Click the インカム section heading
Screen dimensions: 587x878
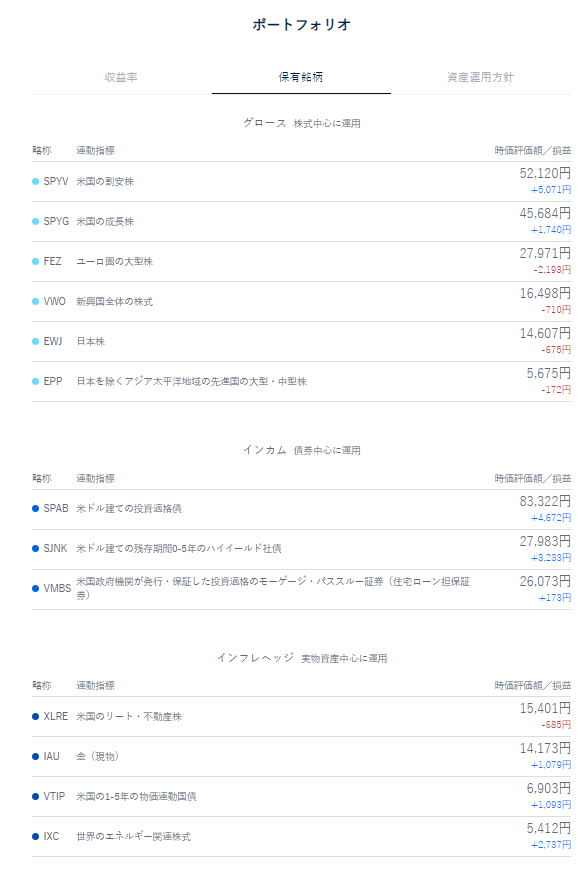264,450
